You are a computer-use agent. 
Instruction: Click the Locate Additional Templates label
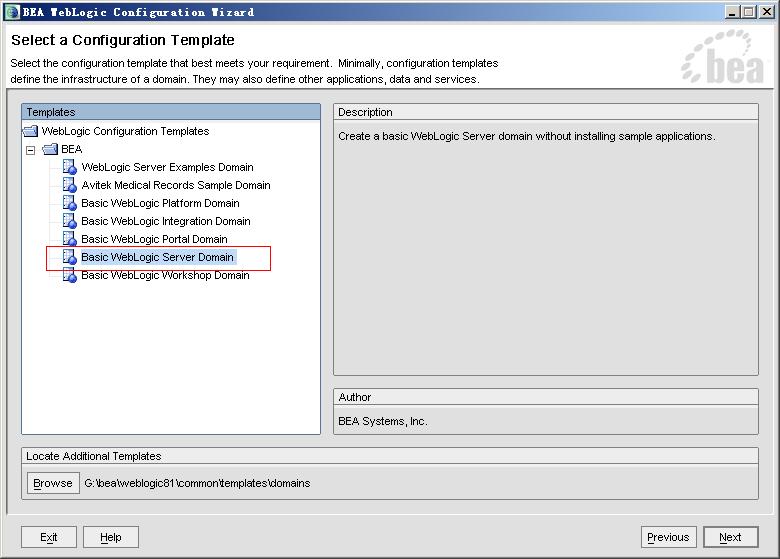pyautogui.click(x=94, y=456)
